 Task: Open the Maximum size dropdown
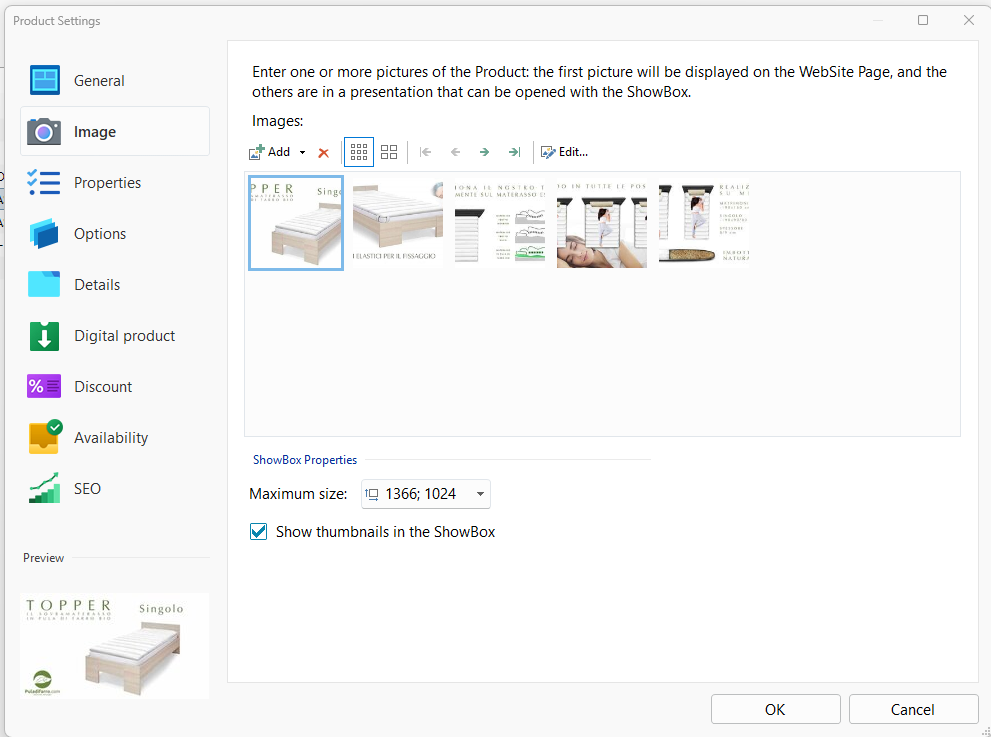(480, 494)
